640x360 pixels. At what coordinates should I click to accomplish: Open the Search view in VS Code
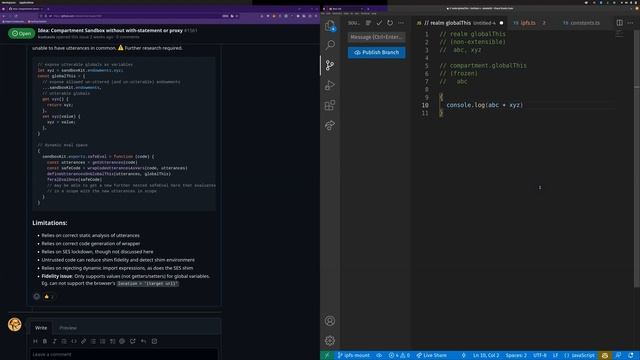pyautogui.click(x=330, y=45)
